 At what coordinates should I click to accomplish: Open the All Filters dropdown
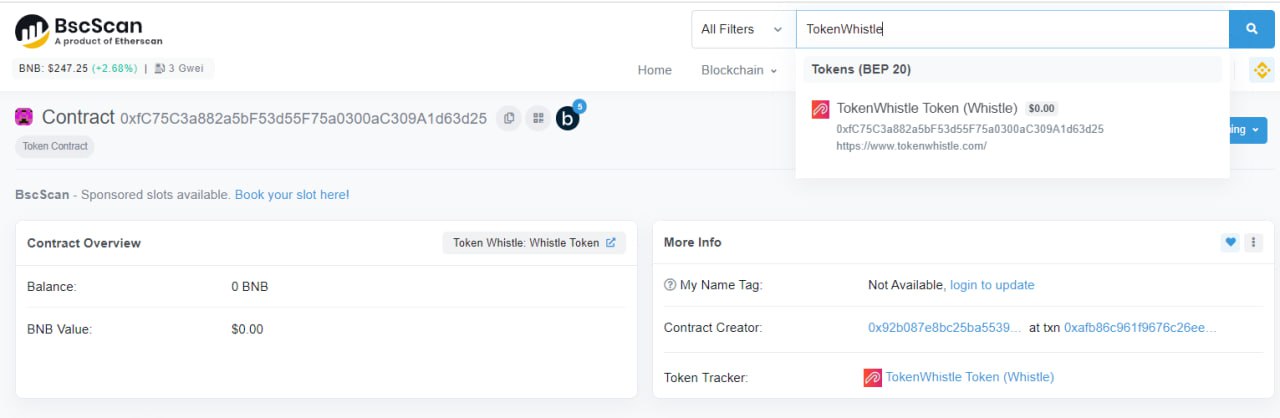[x=741, y=29]
